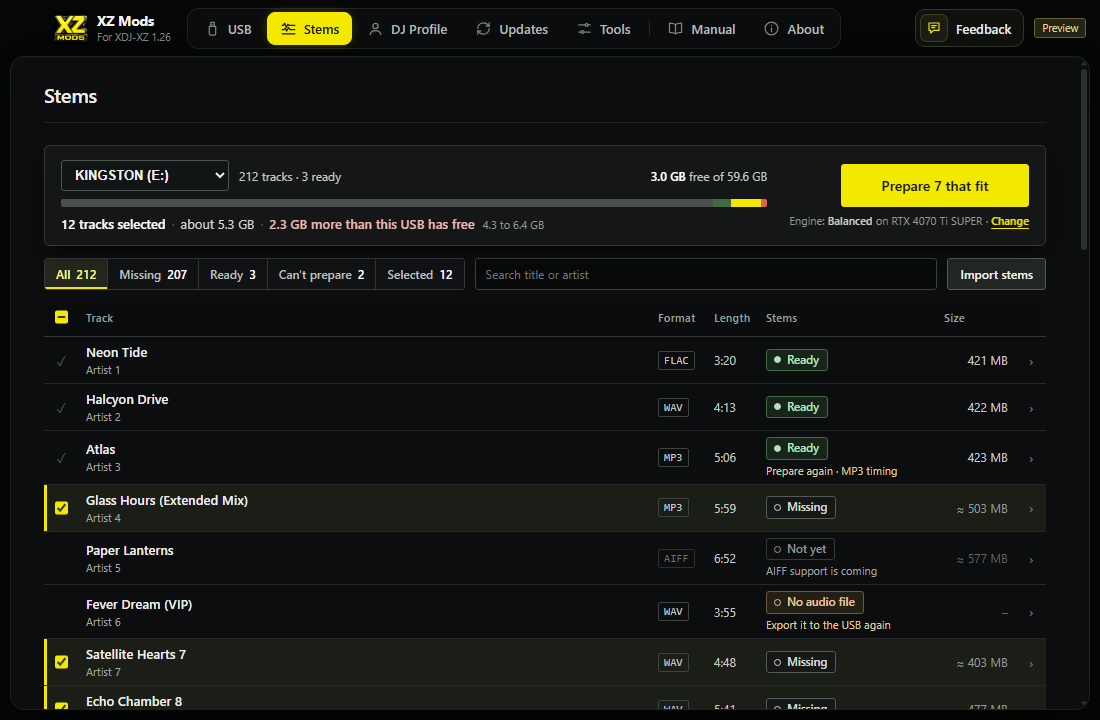Click the speech bubble Feedback icon
The width and height of the screenshot is (1100, 720).
pyautogui.click(x=934, y=28)
